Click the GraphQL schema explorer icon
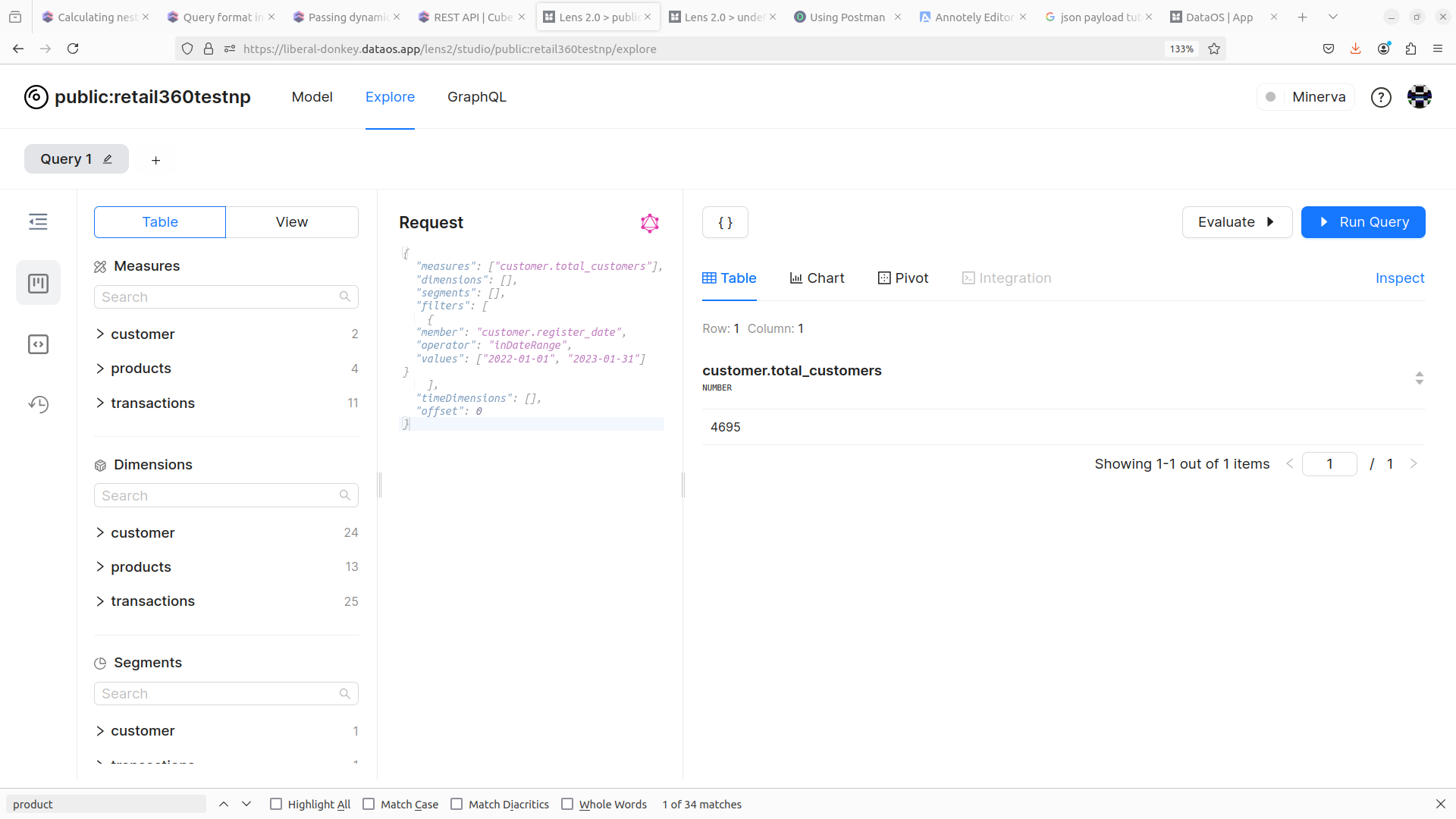Screen dimensions: 1456x819 coord(649,223)
